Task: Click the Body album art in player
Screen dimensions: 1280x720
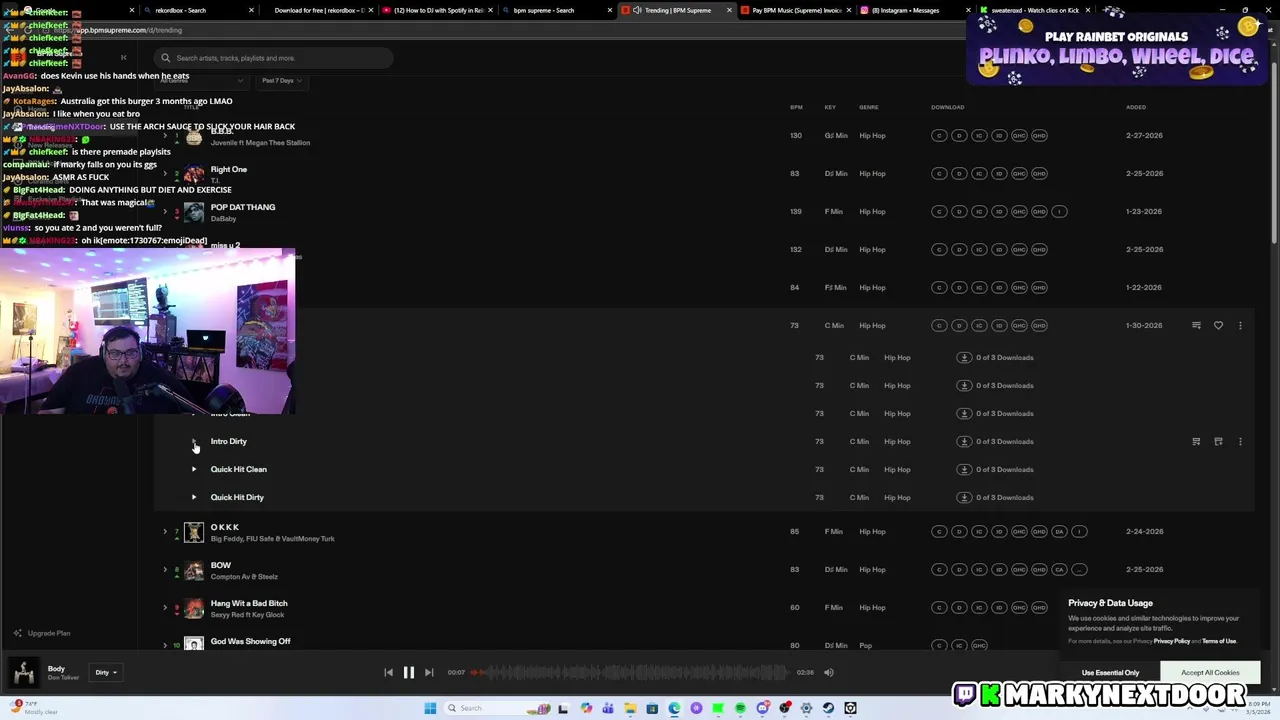Action: [24, 673]
